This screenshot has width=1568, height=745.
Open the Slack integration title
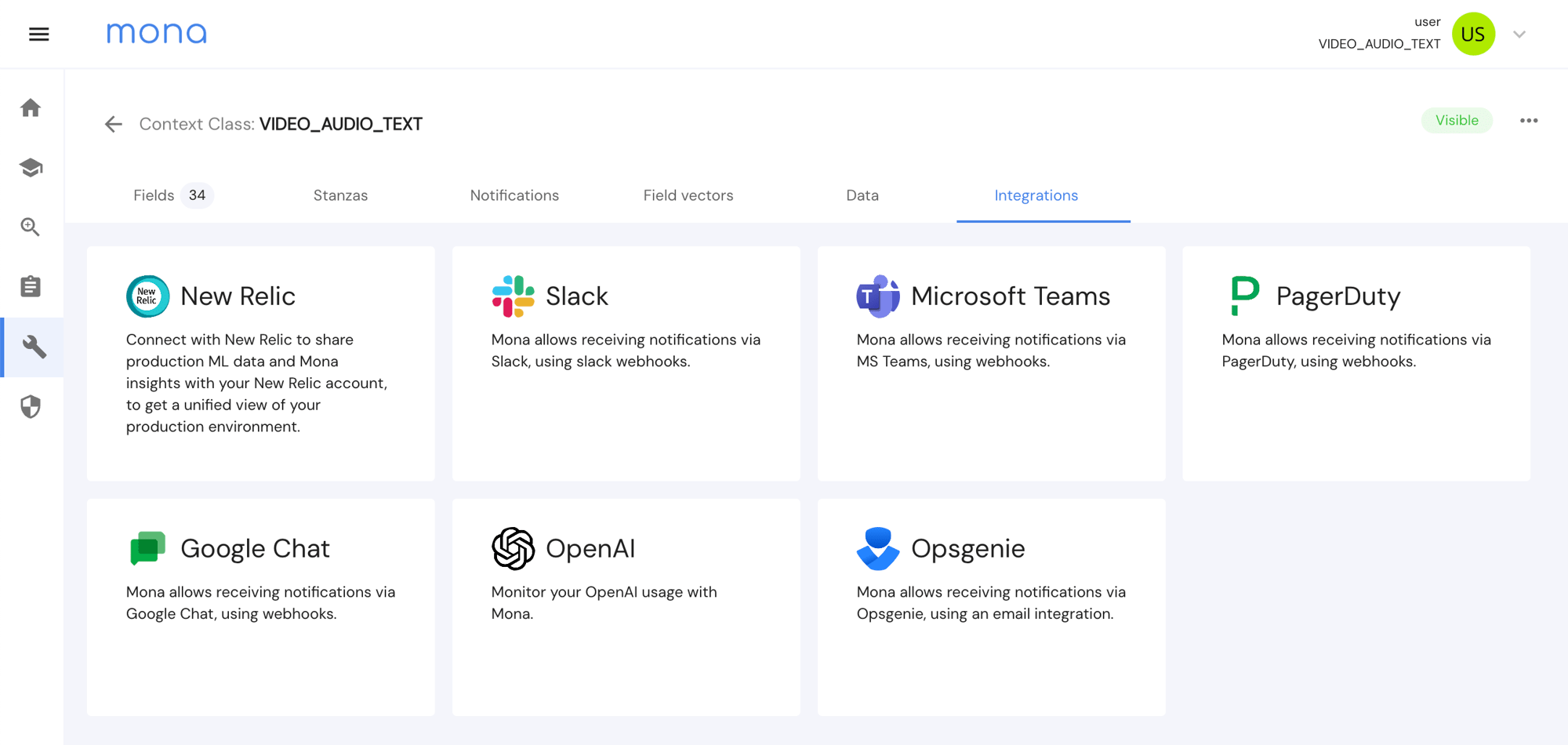[577, 296]
